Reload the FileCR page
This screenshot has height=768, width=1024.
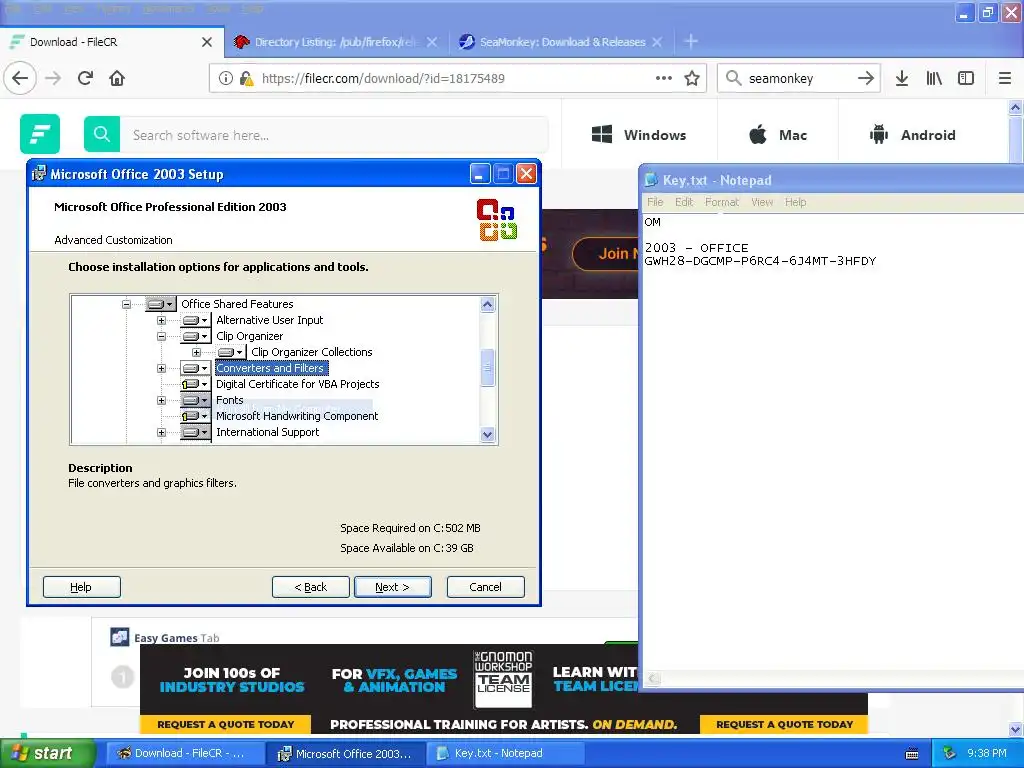[86, 78]
